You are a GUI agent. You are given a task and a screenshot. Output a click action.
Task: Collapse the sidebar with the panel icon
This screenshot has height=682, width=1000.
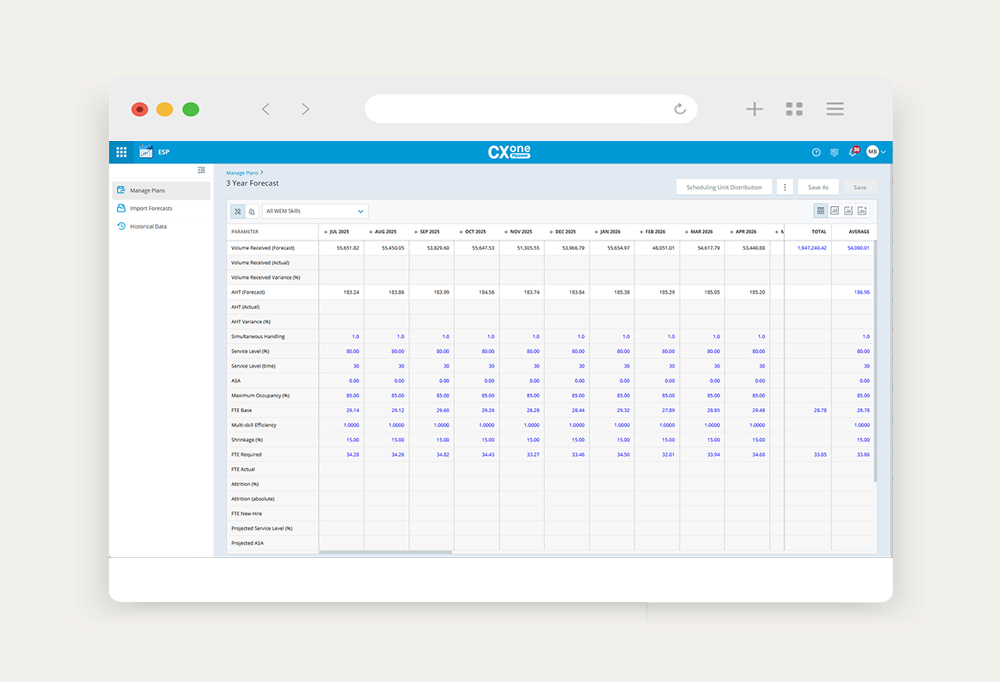pyautogui.click(x=200, y=170)
